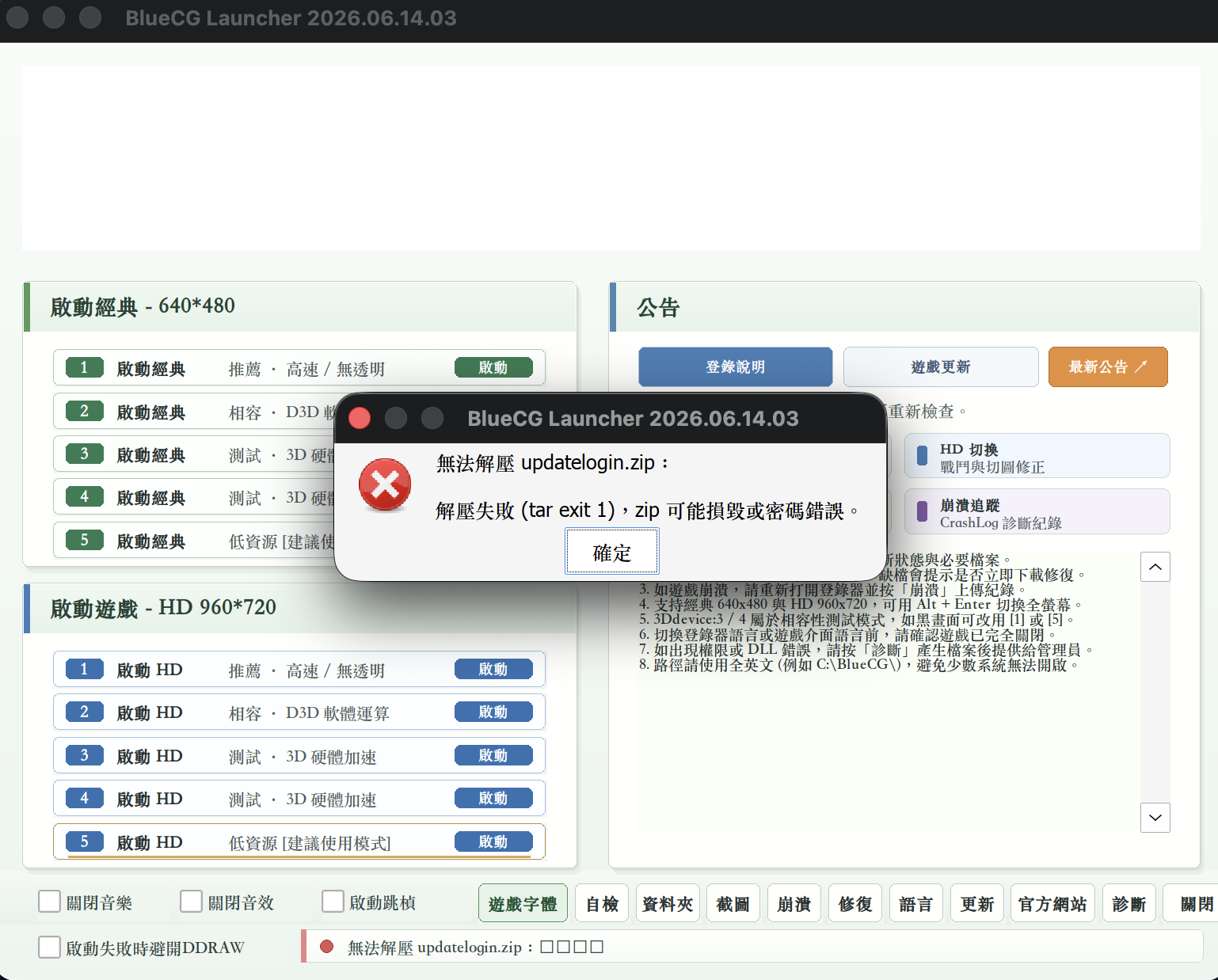This screenshot has height=980, width=1218.
Task: Click the red status dot in status bar
Action: [x=326, y=947]
